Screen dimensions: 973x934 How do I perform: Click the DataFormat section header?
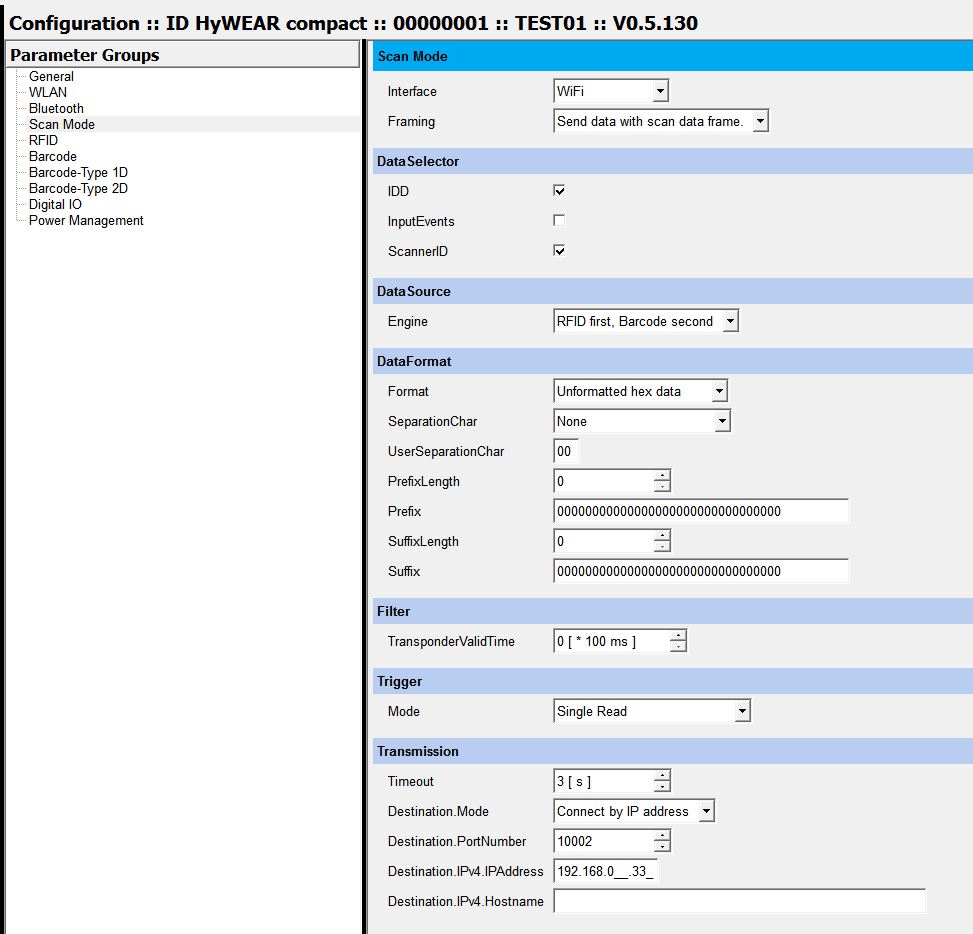pos(673,361)
